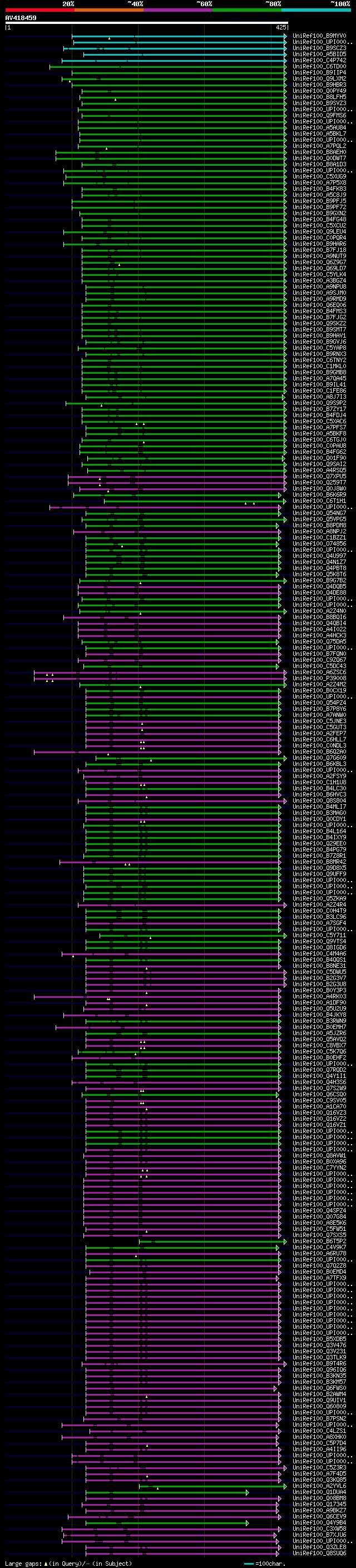Select hit label UniRef100_A7PQL2
The image size is (356, 1568).
[319, 146]
